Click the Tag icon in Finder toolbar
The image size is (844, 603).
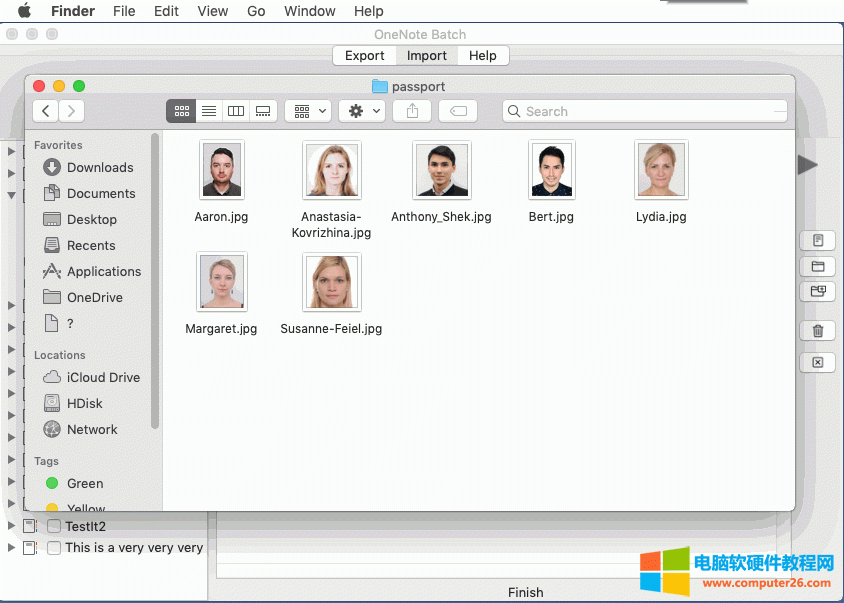click(x=457, y=111)
